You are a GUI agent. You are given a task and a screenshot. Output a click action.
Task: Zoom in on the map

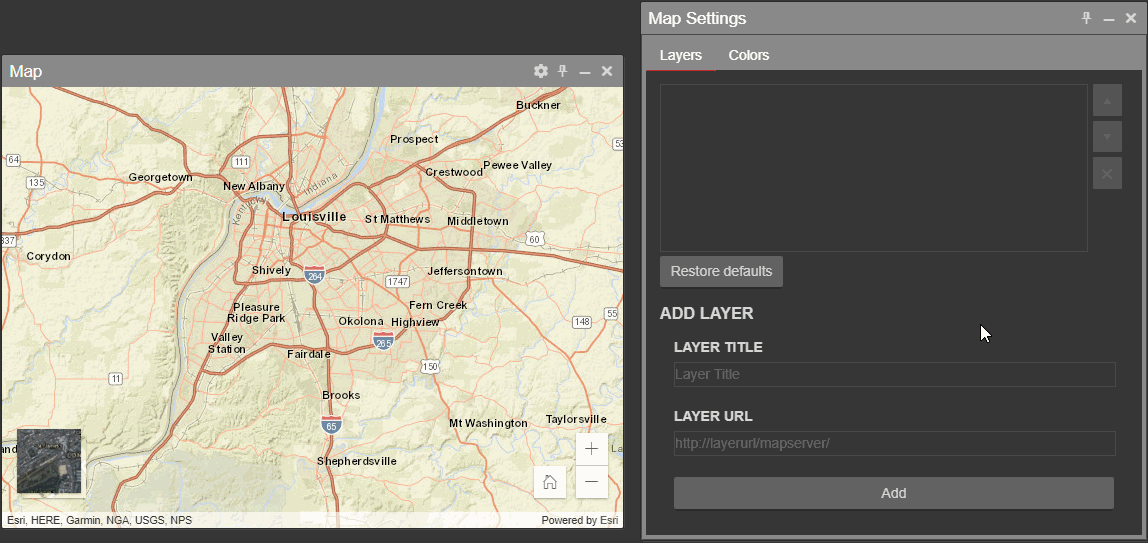pos(592,449)
